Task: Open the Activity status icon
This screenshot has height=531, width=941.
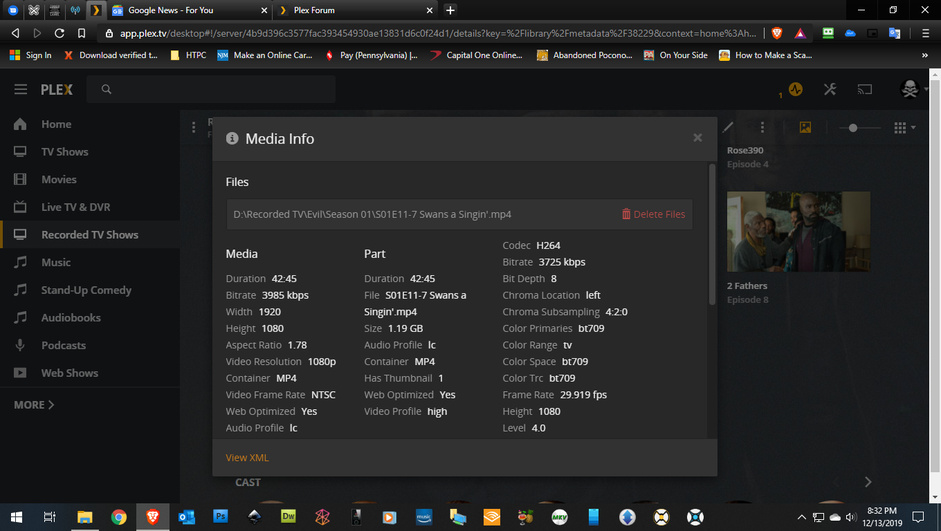Action: point(795,89)
